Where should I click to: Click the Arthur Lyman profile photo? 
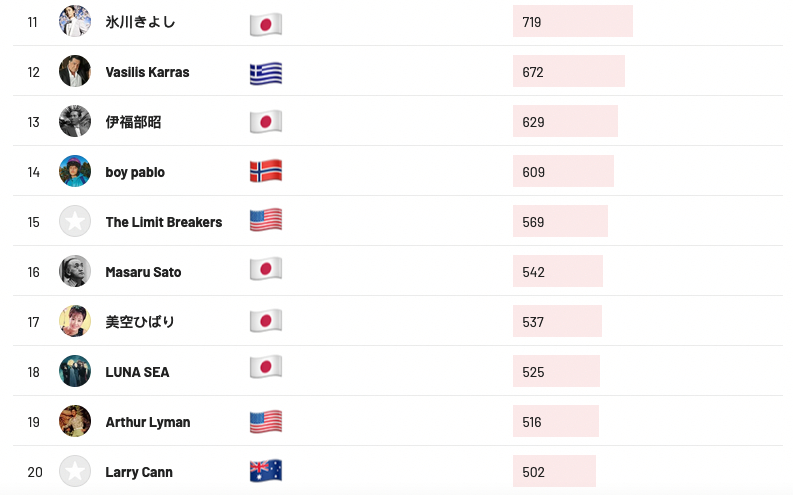pyautogui.click(x=75, y=422)
